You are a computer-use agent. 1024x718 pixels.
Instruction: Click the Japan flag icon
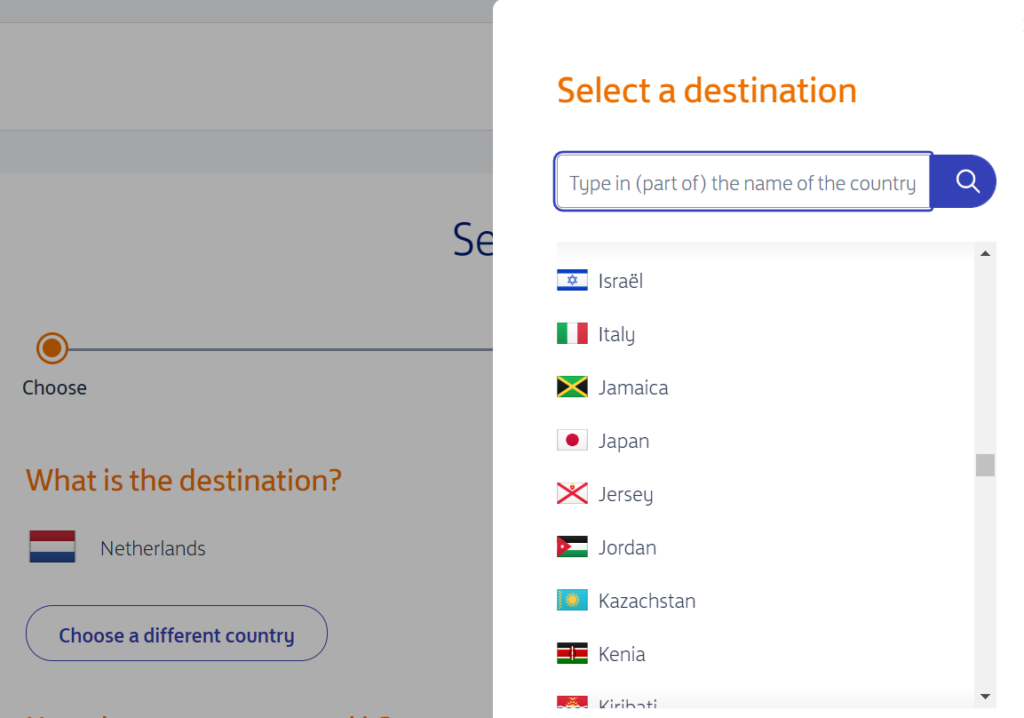pos(572,440)
